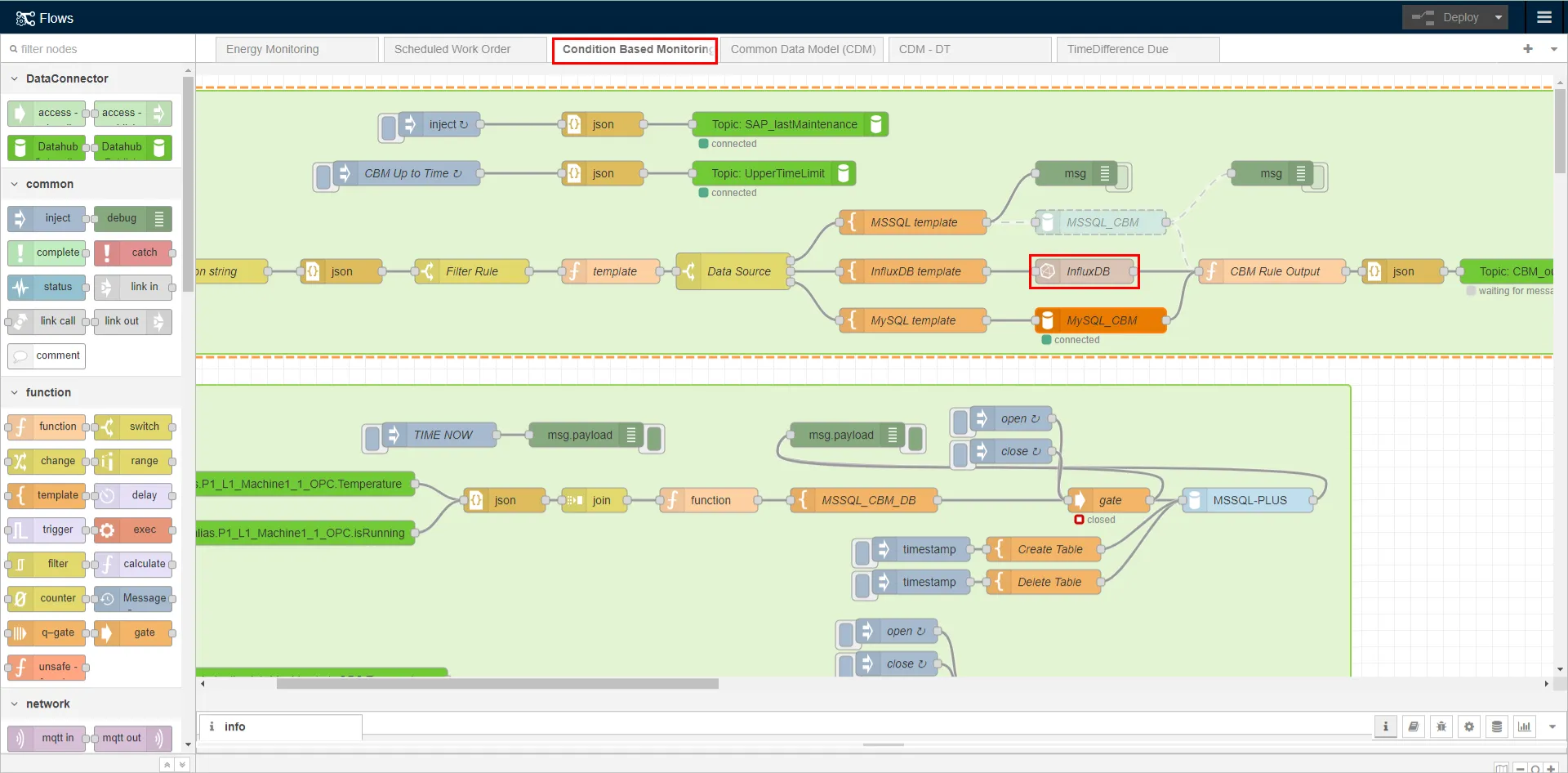Select the catch node in the palette
Screen dimensions: 1568x773
pos(133,252)
